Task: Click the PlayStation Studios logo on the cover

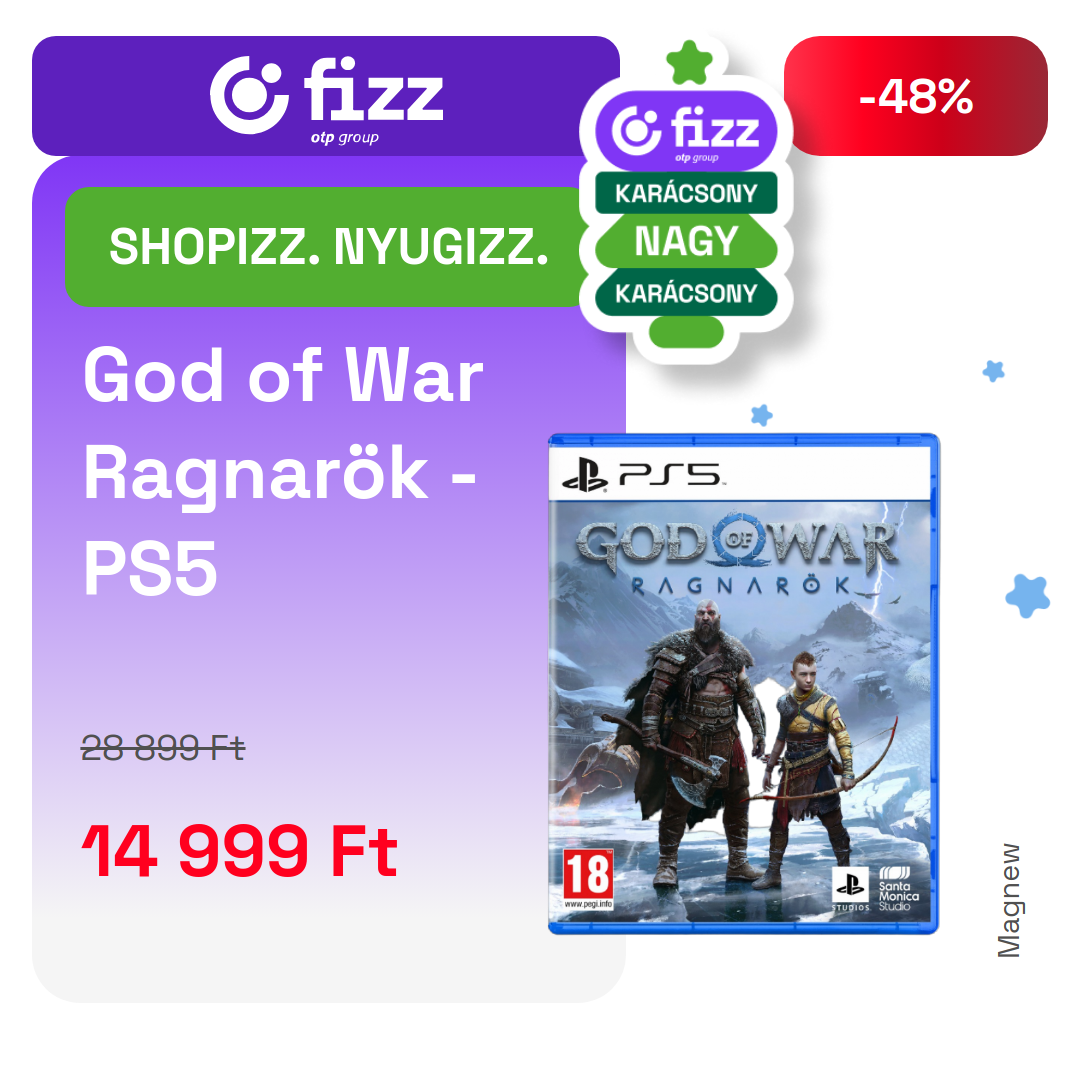Action: point(851,889)
